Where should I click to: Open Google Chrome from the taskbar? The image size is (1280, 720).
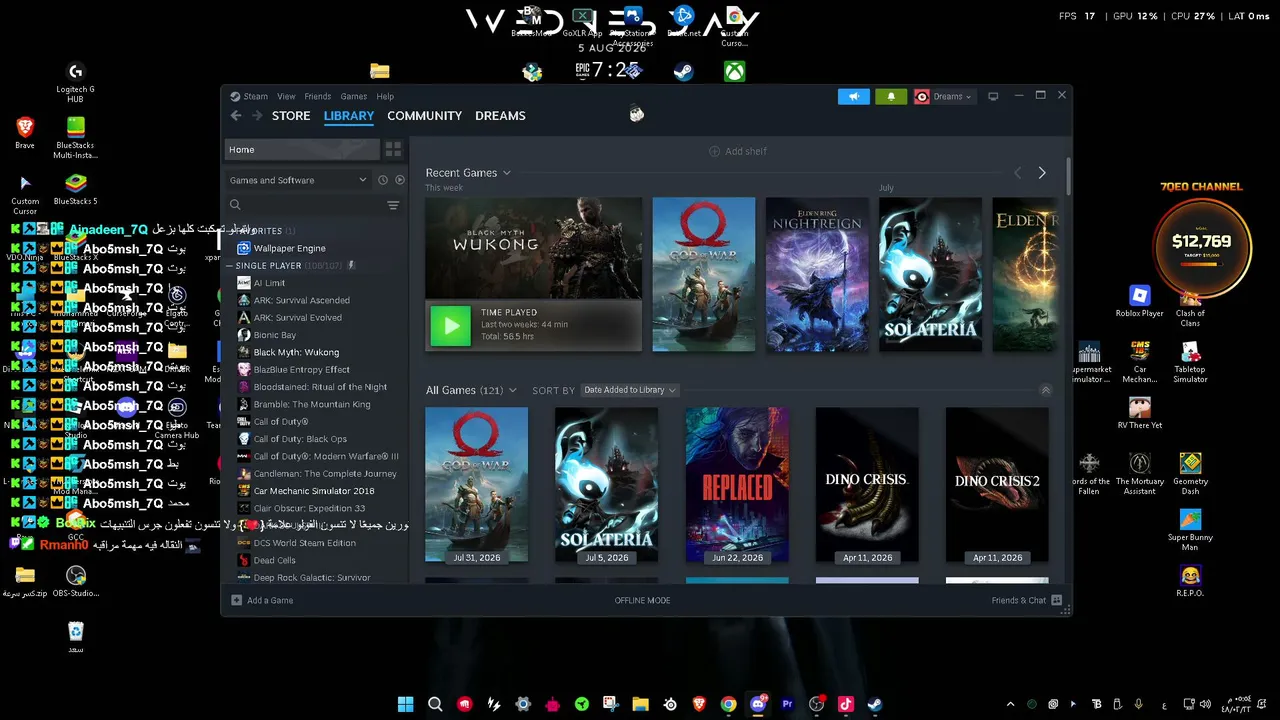[728, 704]
